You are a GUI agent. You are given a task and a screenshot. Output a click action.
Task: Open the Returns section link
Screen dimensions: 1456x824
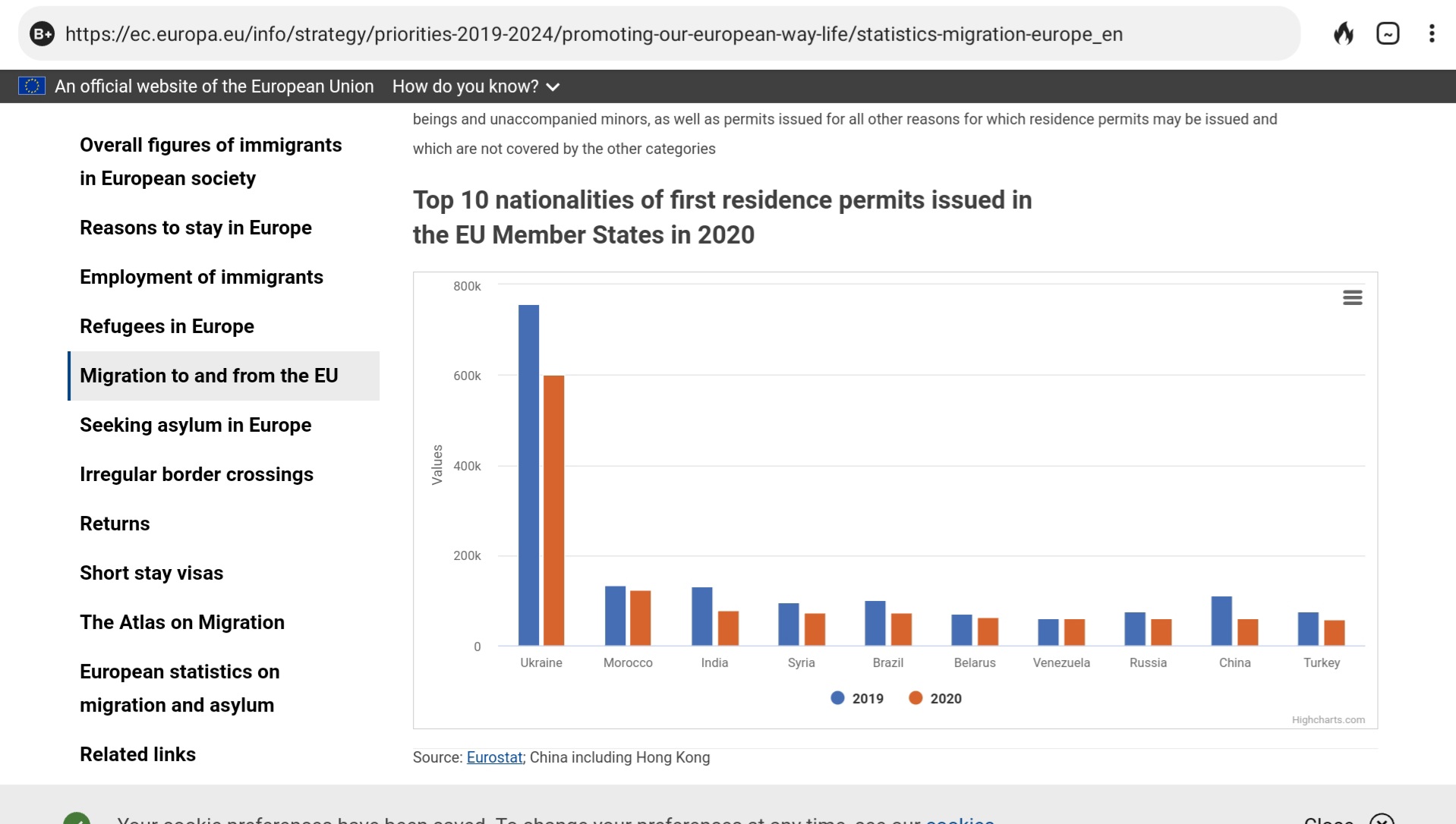point(115,524)
